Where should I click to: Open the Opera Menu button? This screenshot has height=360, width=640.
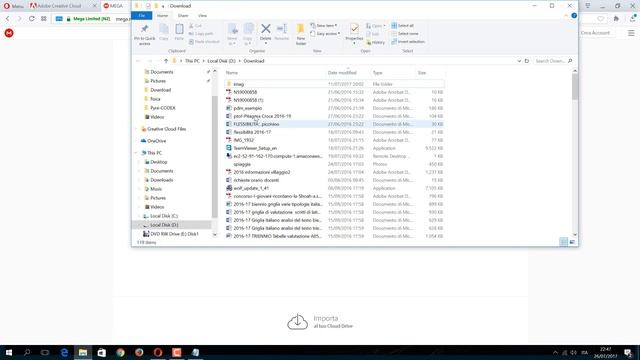(13, 6)
